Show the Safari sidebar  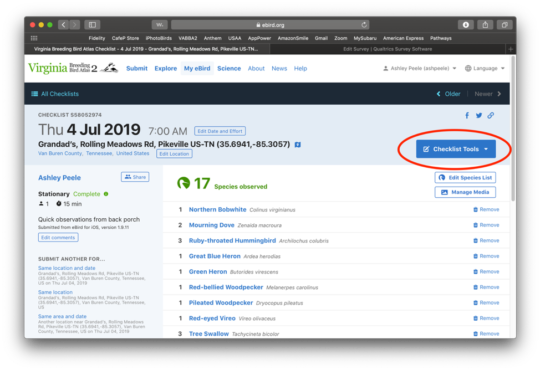pos(92,25)
